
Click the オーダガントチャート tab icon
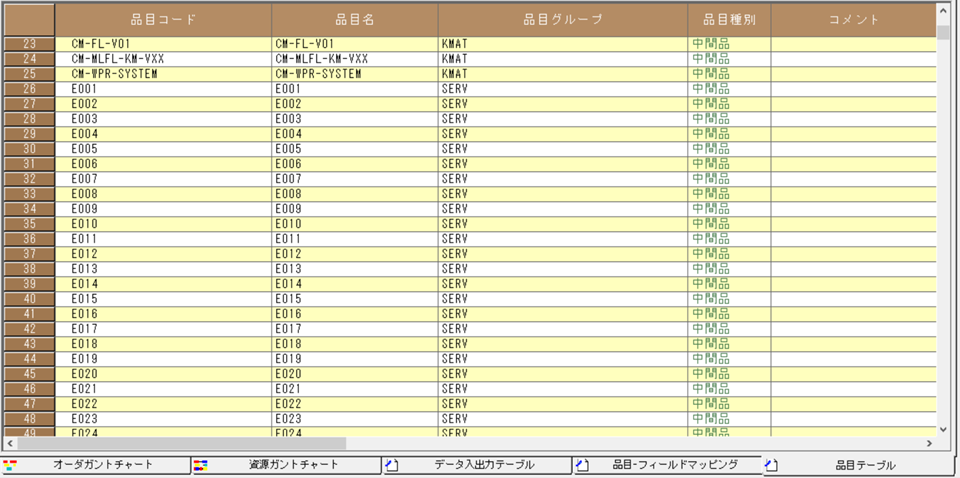pyautogui.click(x=9, y=465)
